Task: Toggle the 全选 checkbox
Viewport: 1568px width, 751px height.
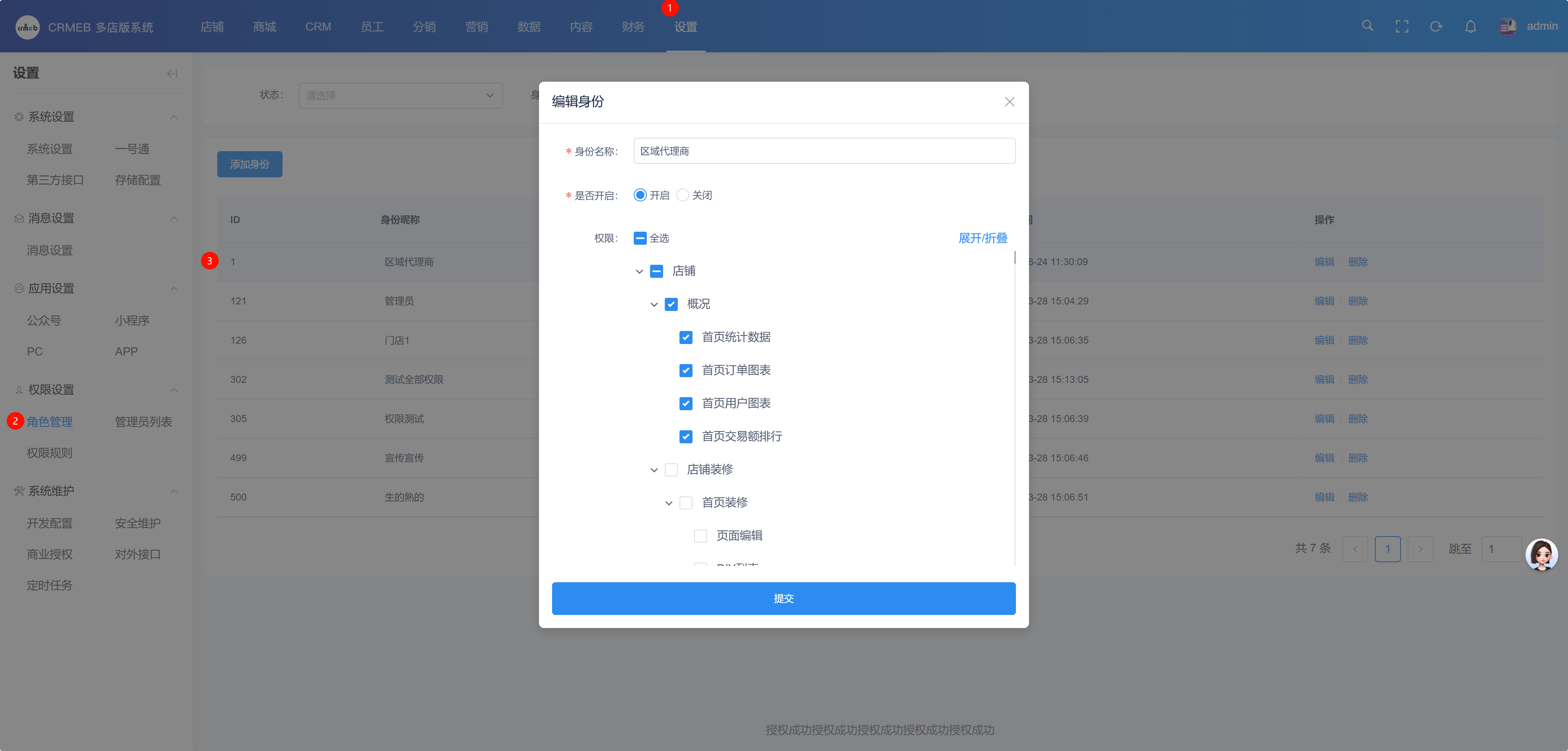Action: (640, 238)
